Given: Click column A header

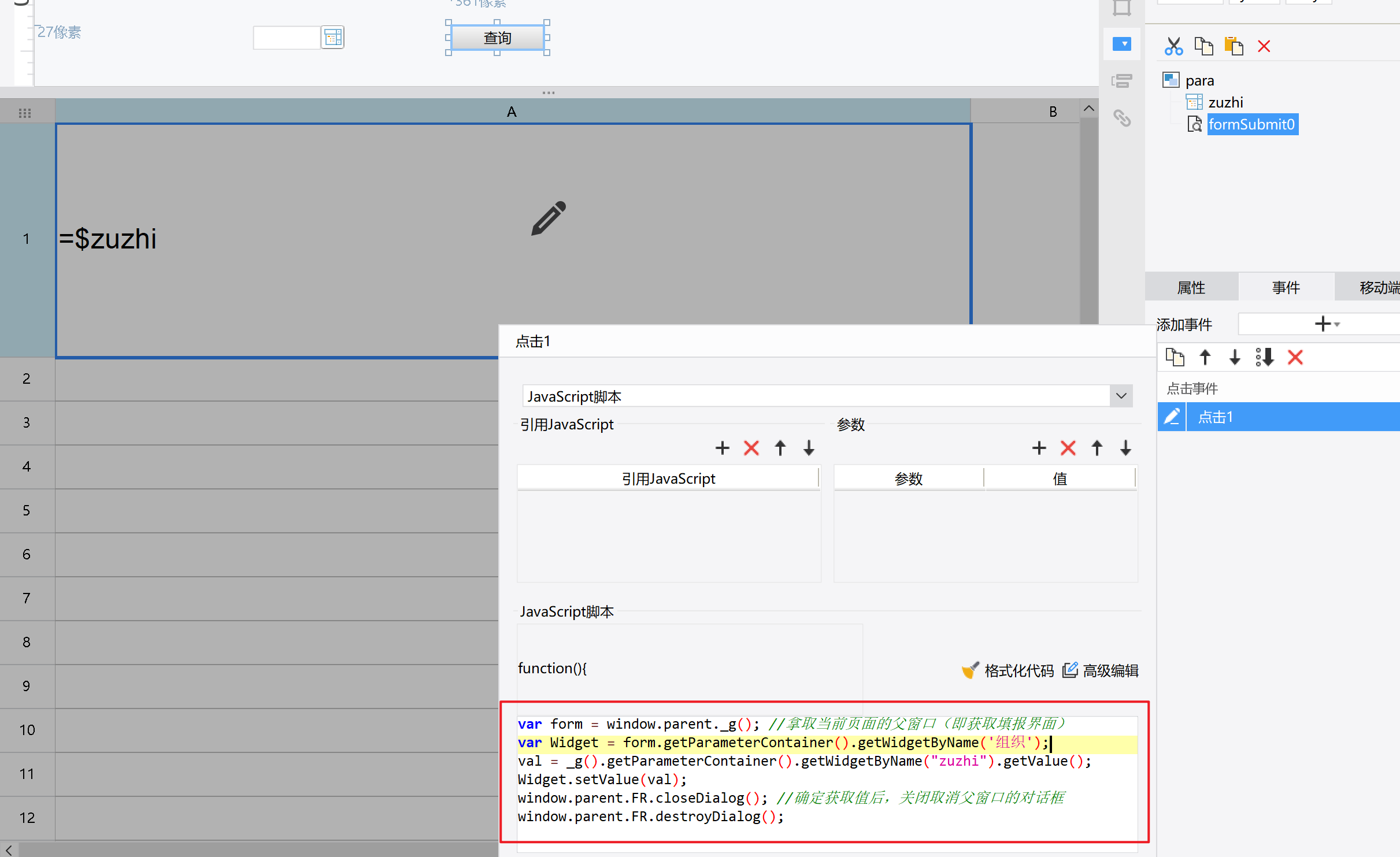Looking at the screenshot, I should pos(512,111).
